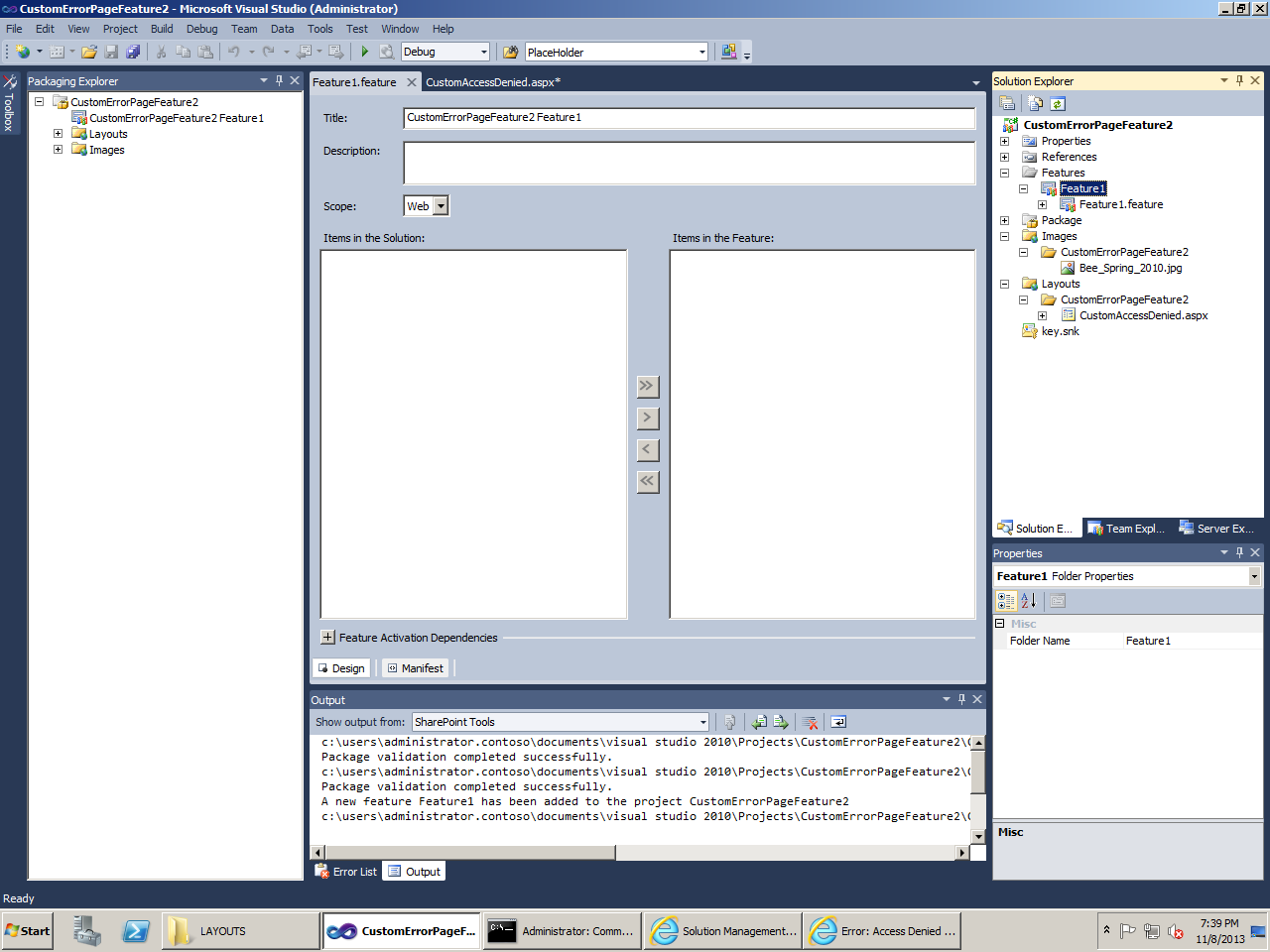
Task: Go to next message in Output
Action: 781,722
